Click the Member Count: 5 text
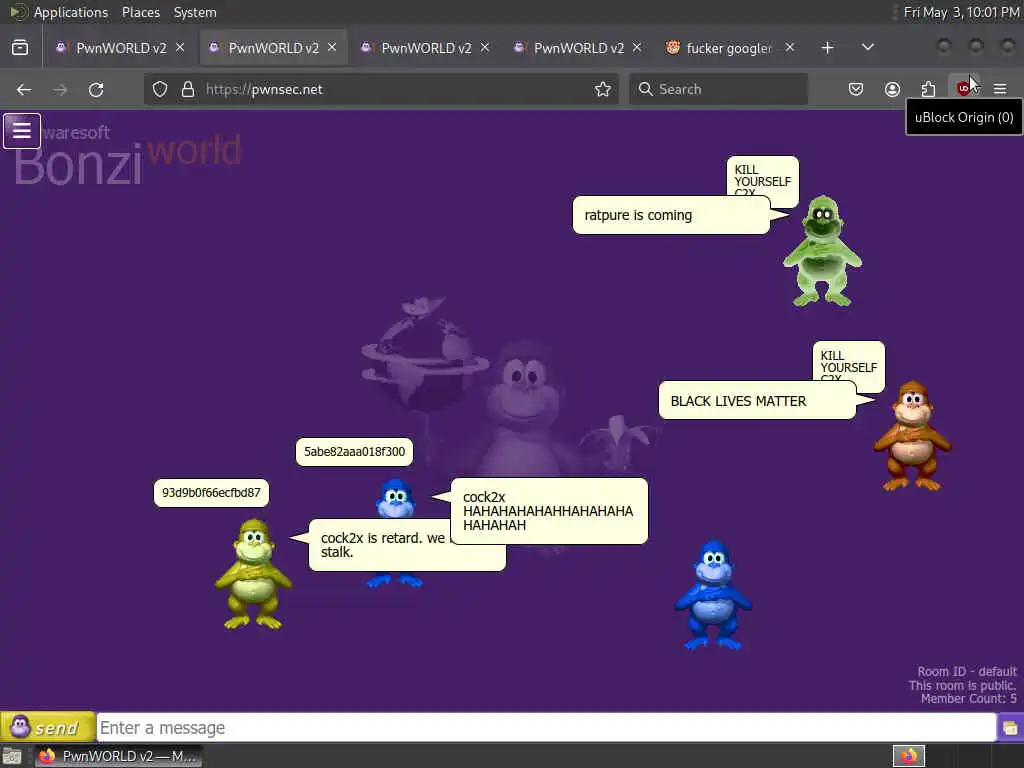This screenshot has width=1024, height=768. click(968, 699)
